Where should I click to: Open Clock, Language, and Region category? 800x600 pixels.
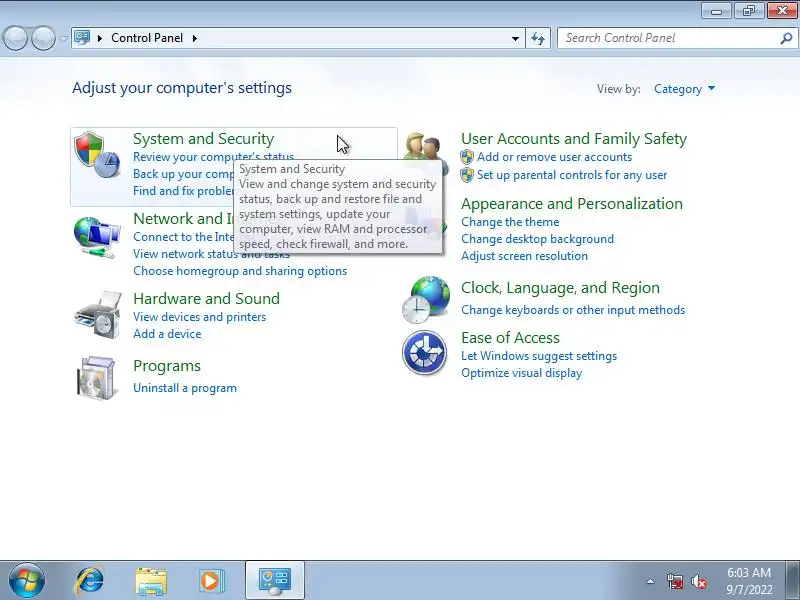pos(560,288)
